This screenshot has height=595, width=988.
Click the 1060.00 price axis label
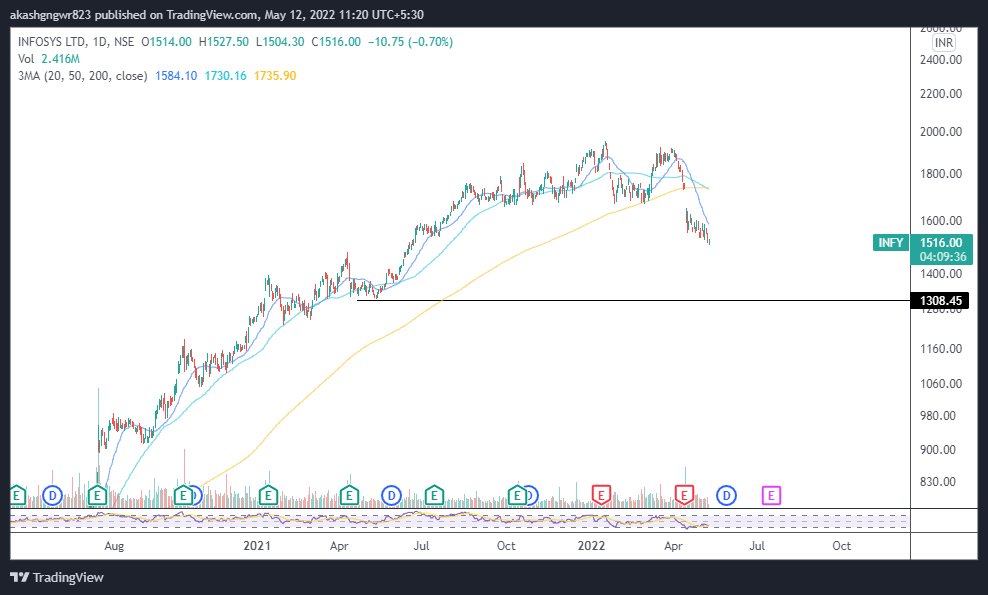(x=941, y=384)
